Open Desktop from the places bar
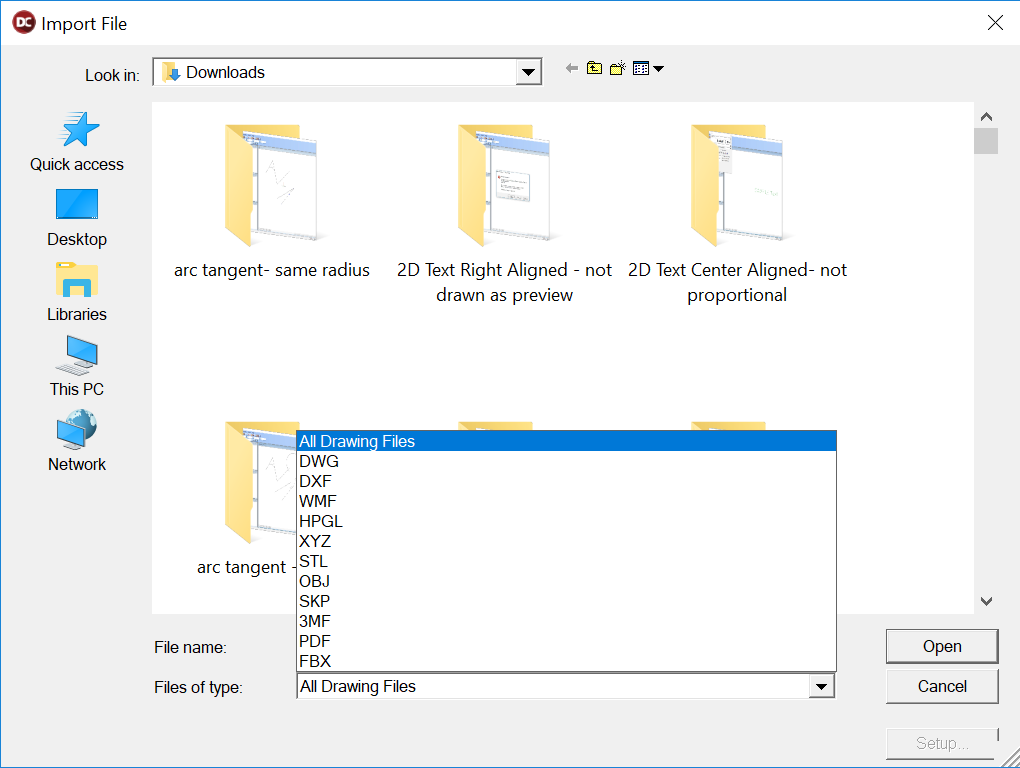Image resolution: width=1020 pixels, height=768 pixels. (77, 217)
